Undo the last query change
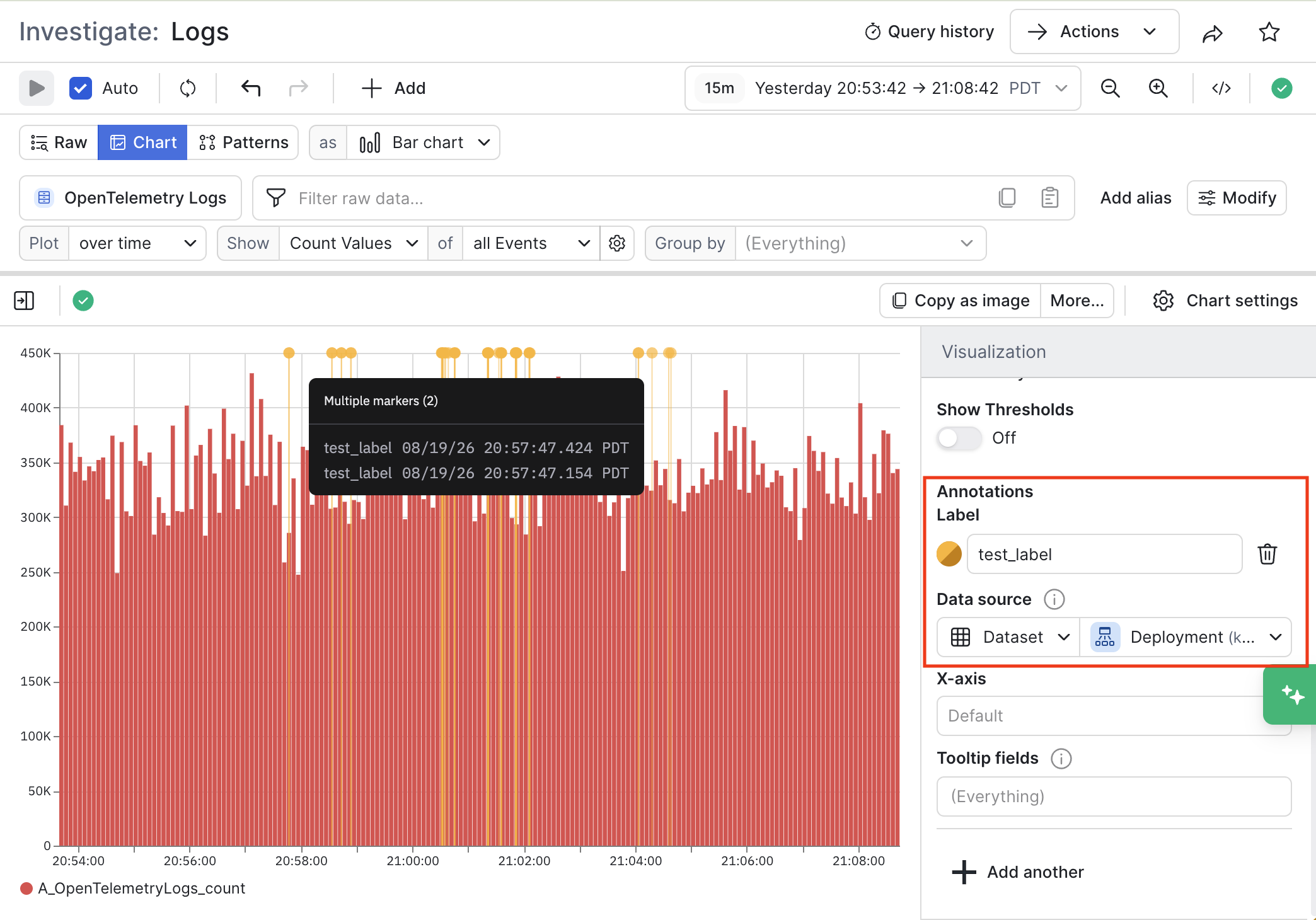Screen dimensions: 1316x920 point(251,88)
